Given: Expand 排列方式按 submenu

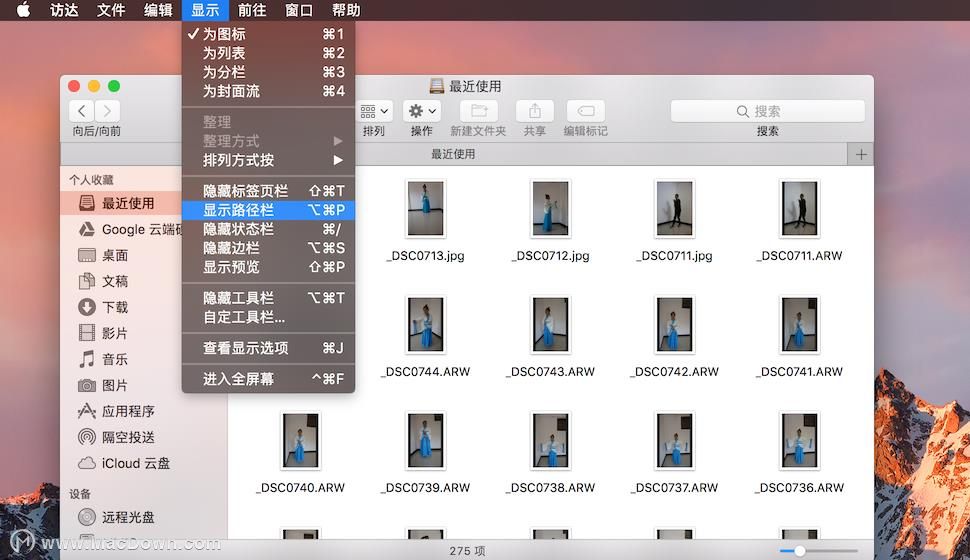Looking at the screenshot, I should coord(268,160).
